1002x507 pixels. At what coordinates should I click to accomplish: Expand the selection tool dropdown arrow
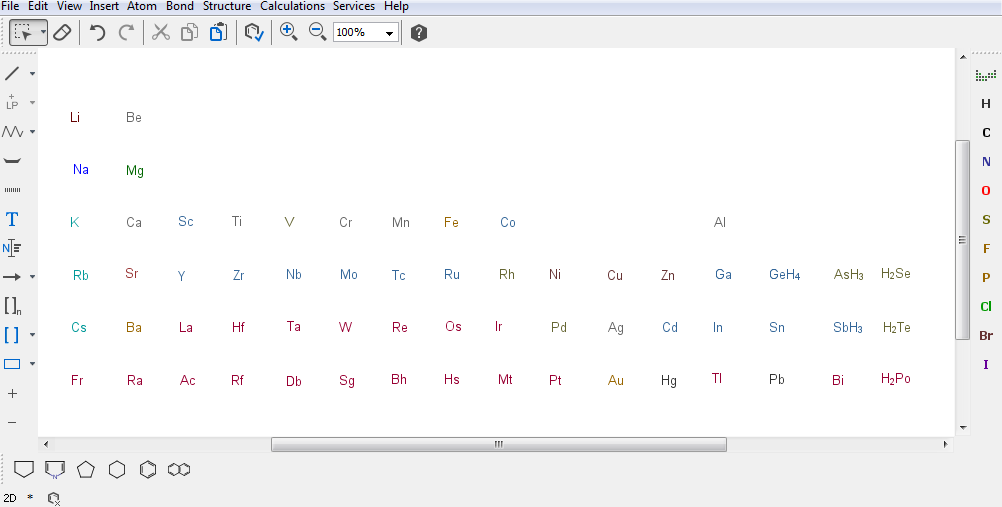point(44,33)
